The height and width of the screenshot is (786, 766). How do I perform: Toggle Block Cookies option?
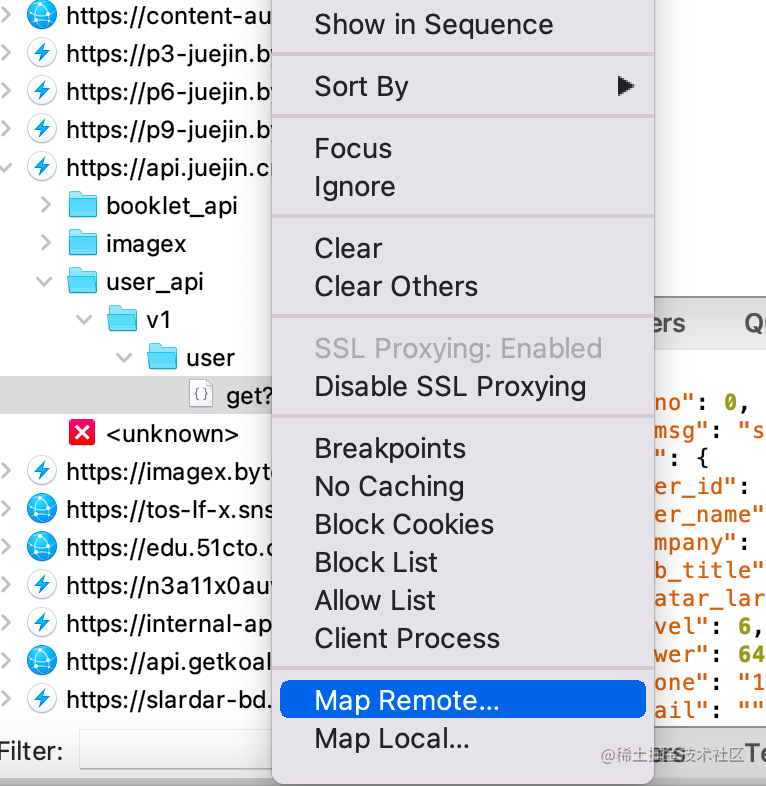(x=404, y=525)
